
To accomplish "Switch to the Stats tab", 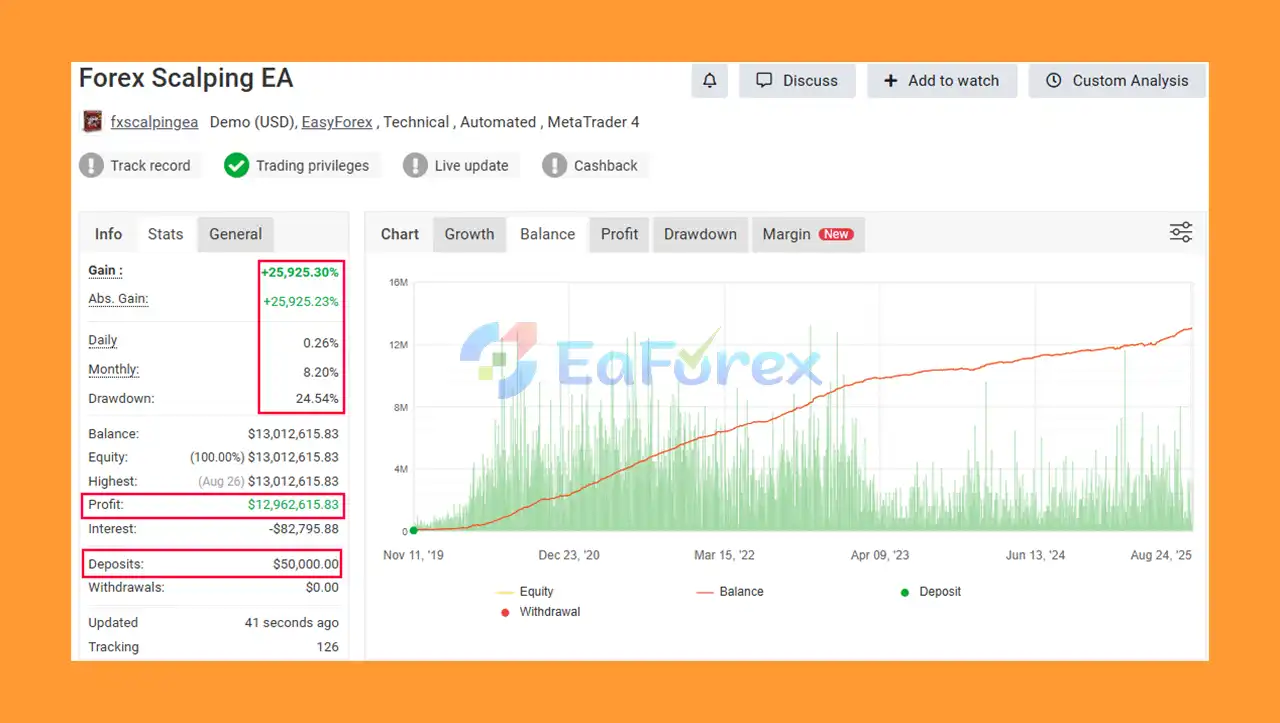I will point(165,234).
